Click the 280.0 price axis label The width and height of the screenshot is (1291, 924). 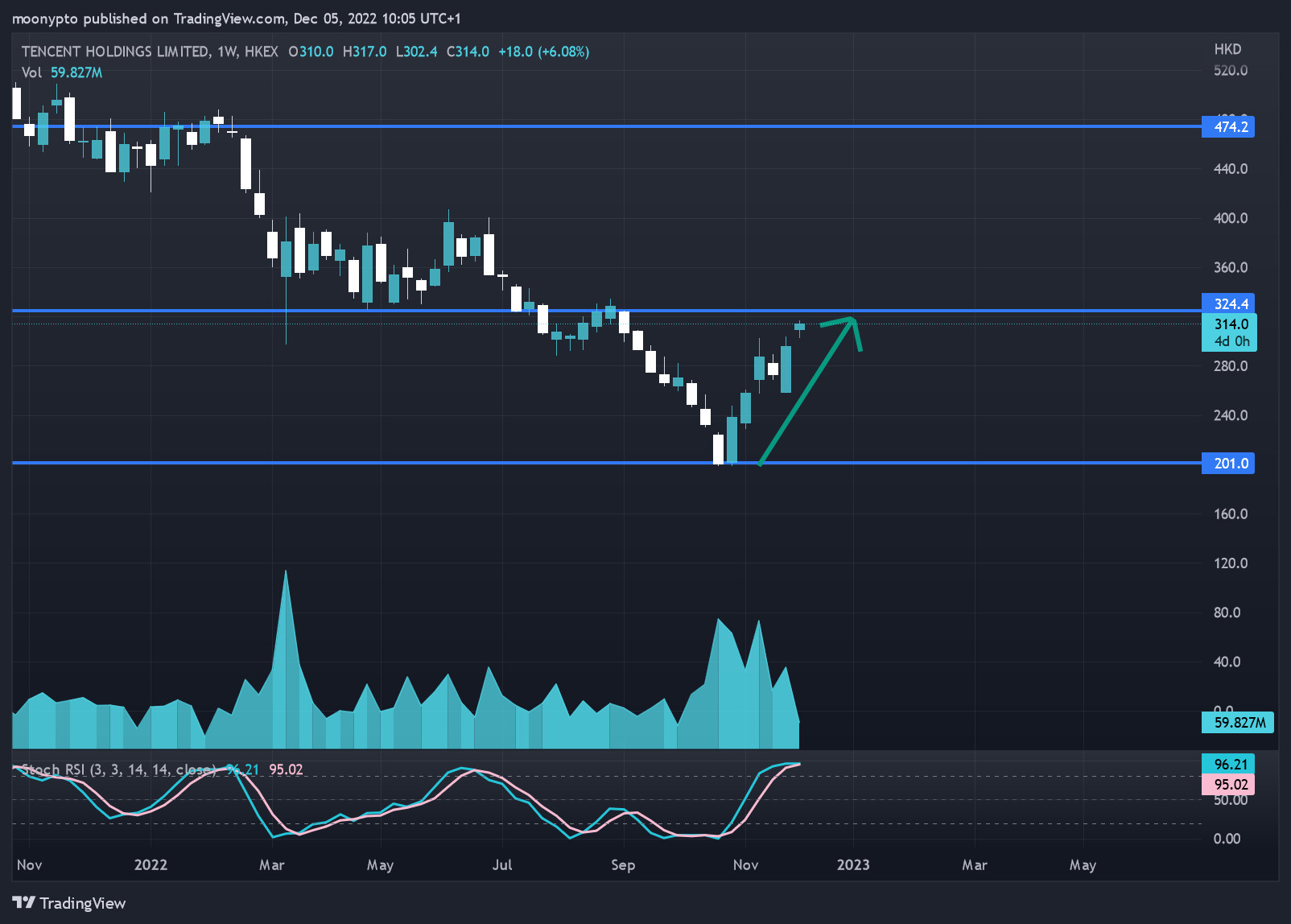[x=1231, y=365]
